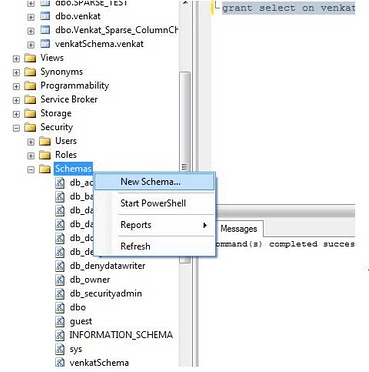This screenshot has width=369, height=372.
Task: Click Refresh in the context menu
Action: (x=154, y=246)
